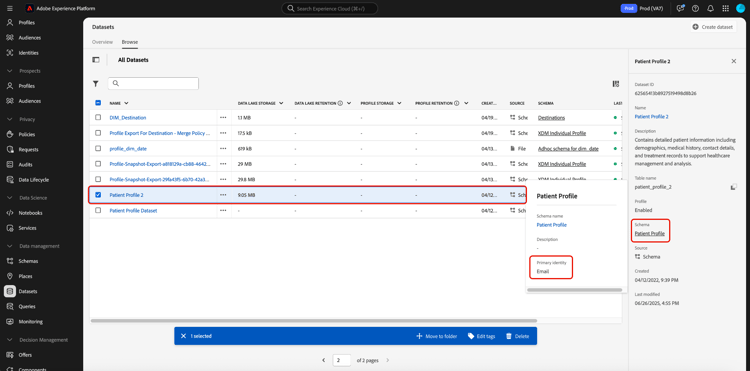Toggle the select-all datasets checkbox
This screenshot has width=750, height=371.
pos(98,103)
